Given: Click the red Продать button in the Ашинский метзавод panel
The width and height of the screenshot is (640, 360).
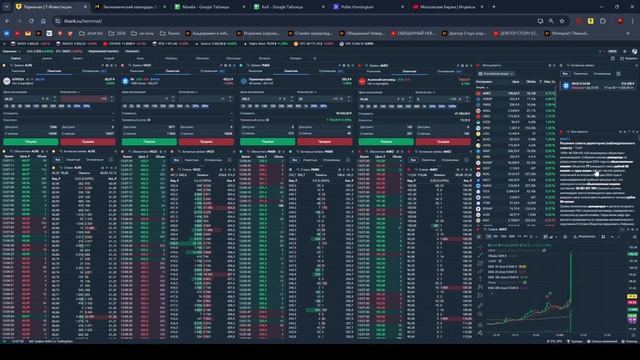Looking at the screenshot, I should pyautogui.click(x=443, y=142).
